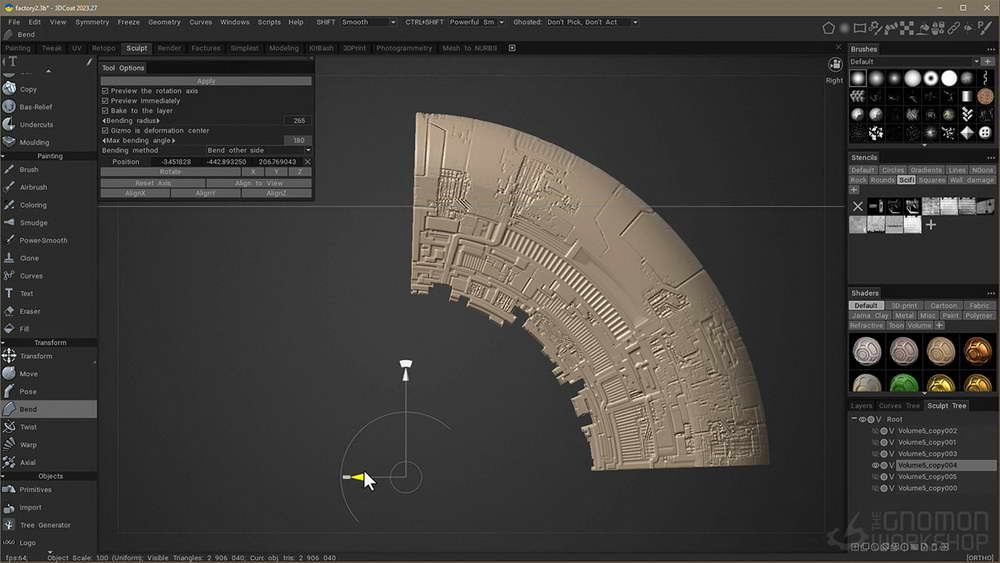Screen dimensions: 1000x563
Task: Click the camera icon above Right label
Action: (x=834, y=64)
